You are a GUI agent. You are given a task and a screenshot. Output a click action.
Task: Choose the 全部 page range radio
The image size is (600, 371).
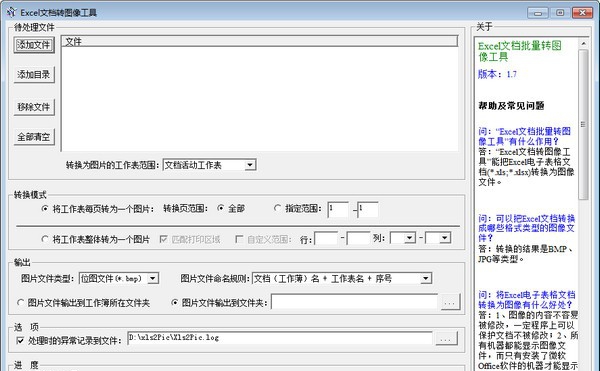coord(221,208)
